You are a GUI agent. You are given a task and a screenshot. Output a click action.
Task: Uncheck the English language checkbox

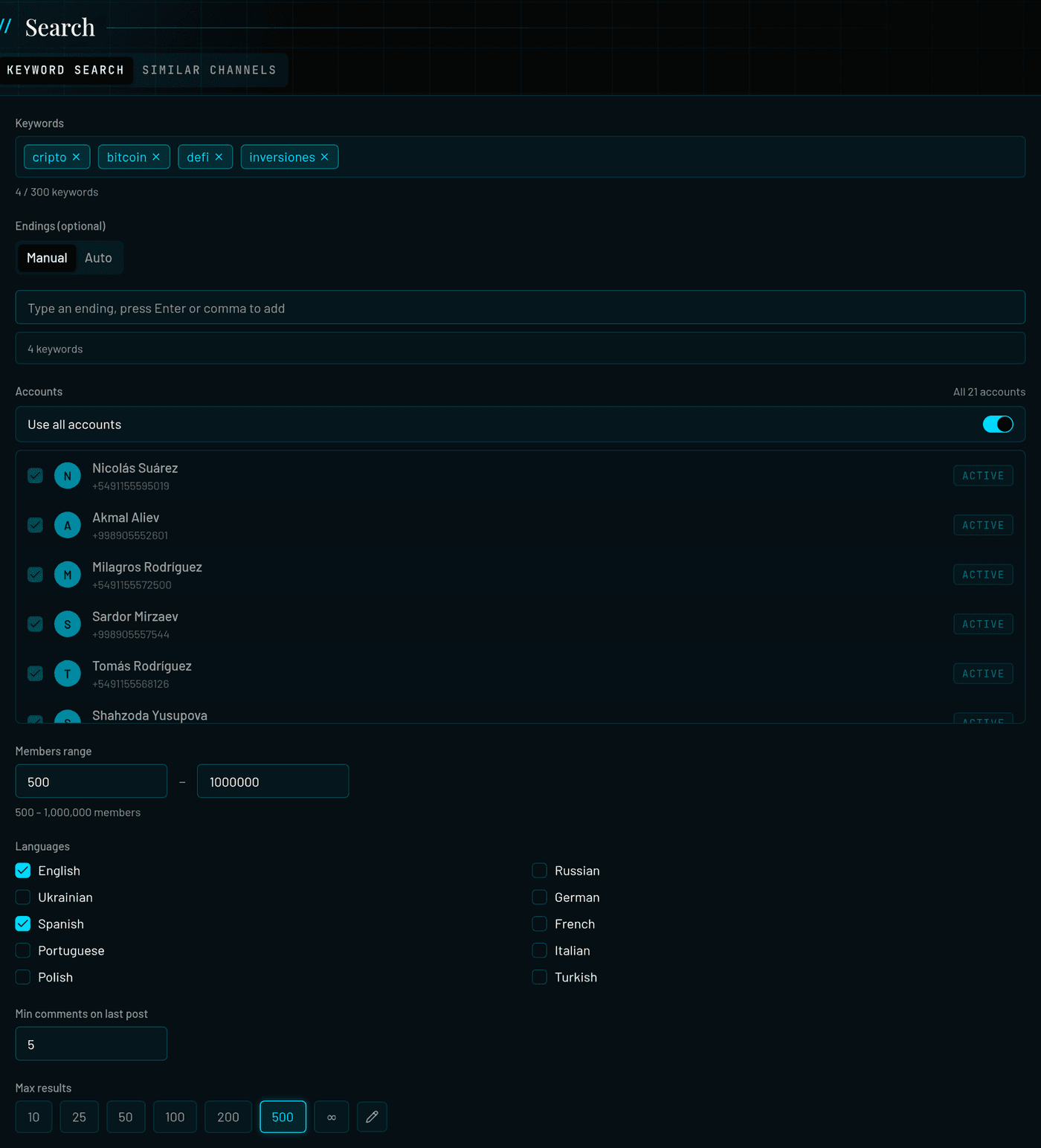coord(23,871)
